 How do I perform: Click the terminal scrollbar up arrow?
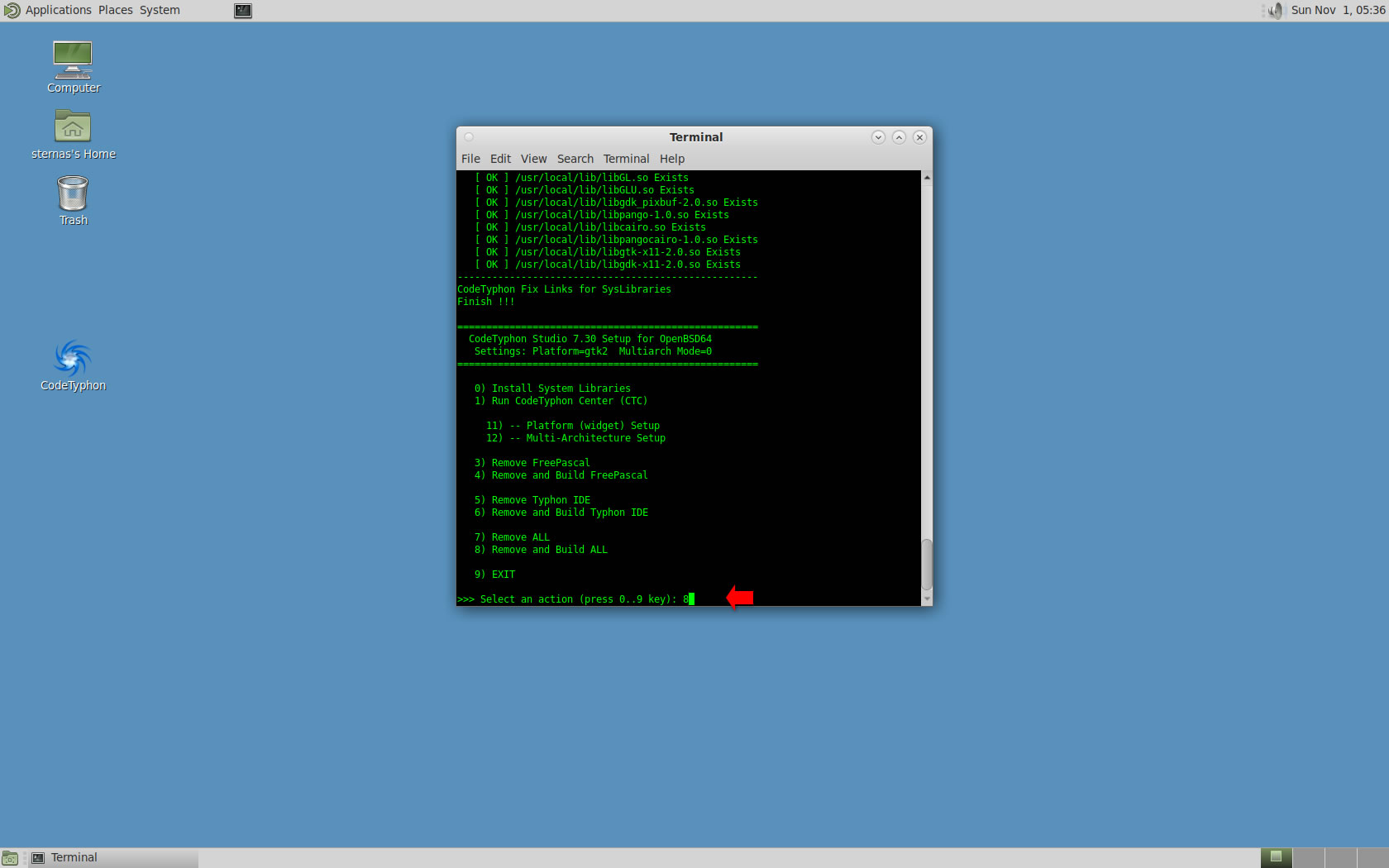pos(927,178)
